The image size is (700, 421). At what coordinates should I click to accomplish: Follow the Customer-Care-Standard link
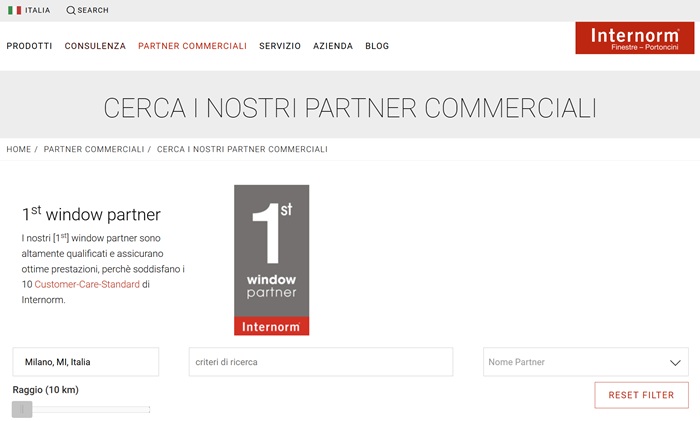87,284
